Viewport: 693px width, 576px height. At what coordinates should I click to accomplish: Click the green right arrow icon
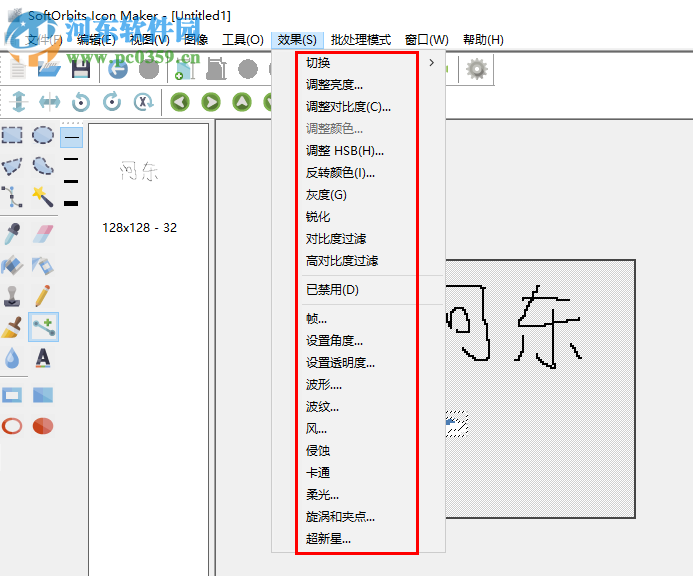click(211, 102)
